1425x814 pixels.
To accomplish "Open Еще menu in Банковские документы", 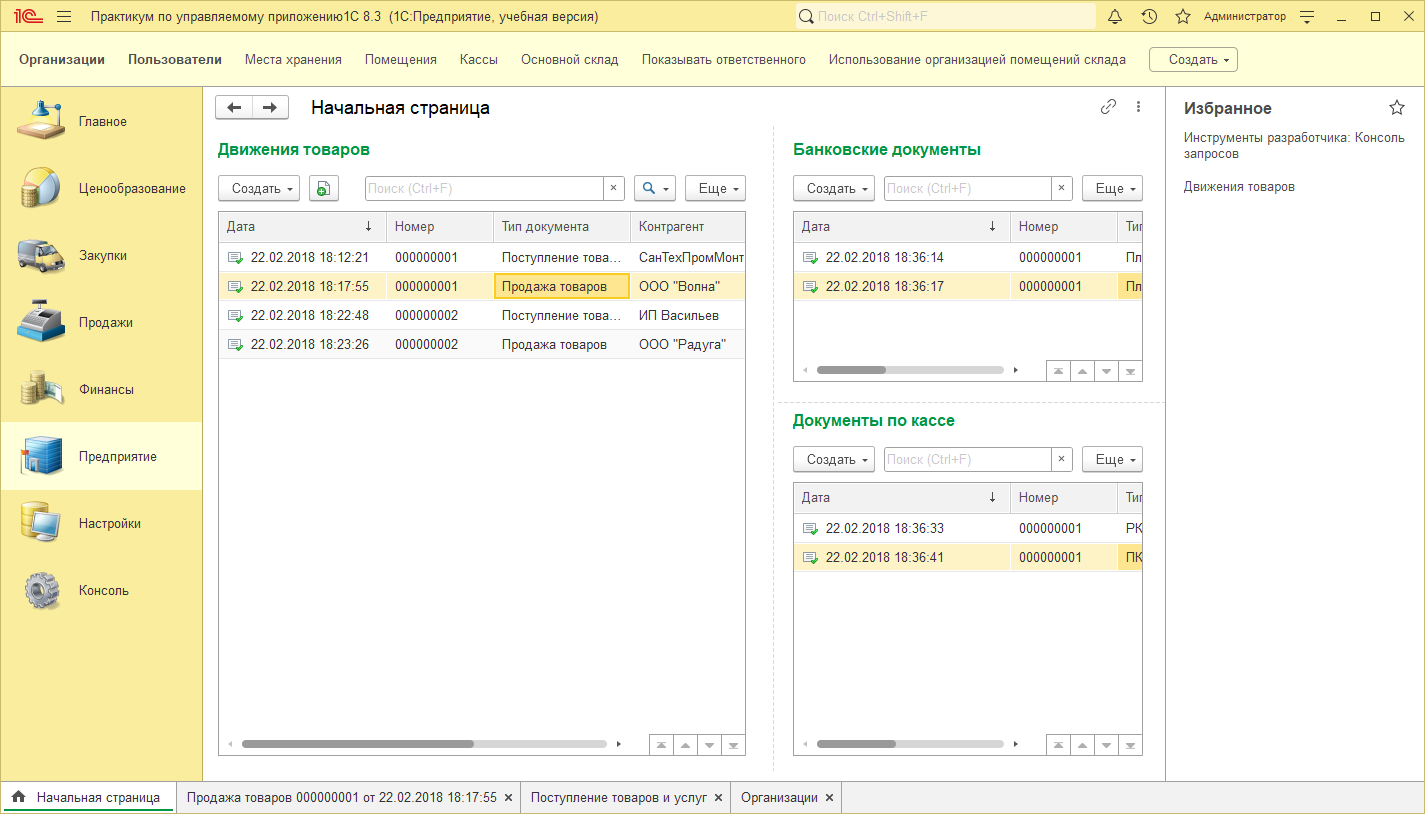I will (1112, 188).
